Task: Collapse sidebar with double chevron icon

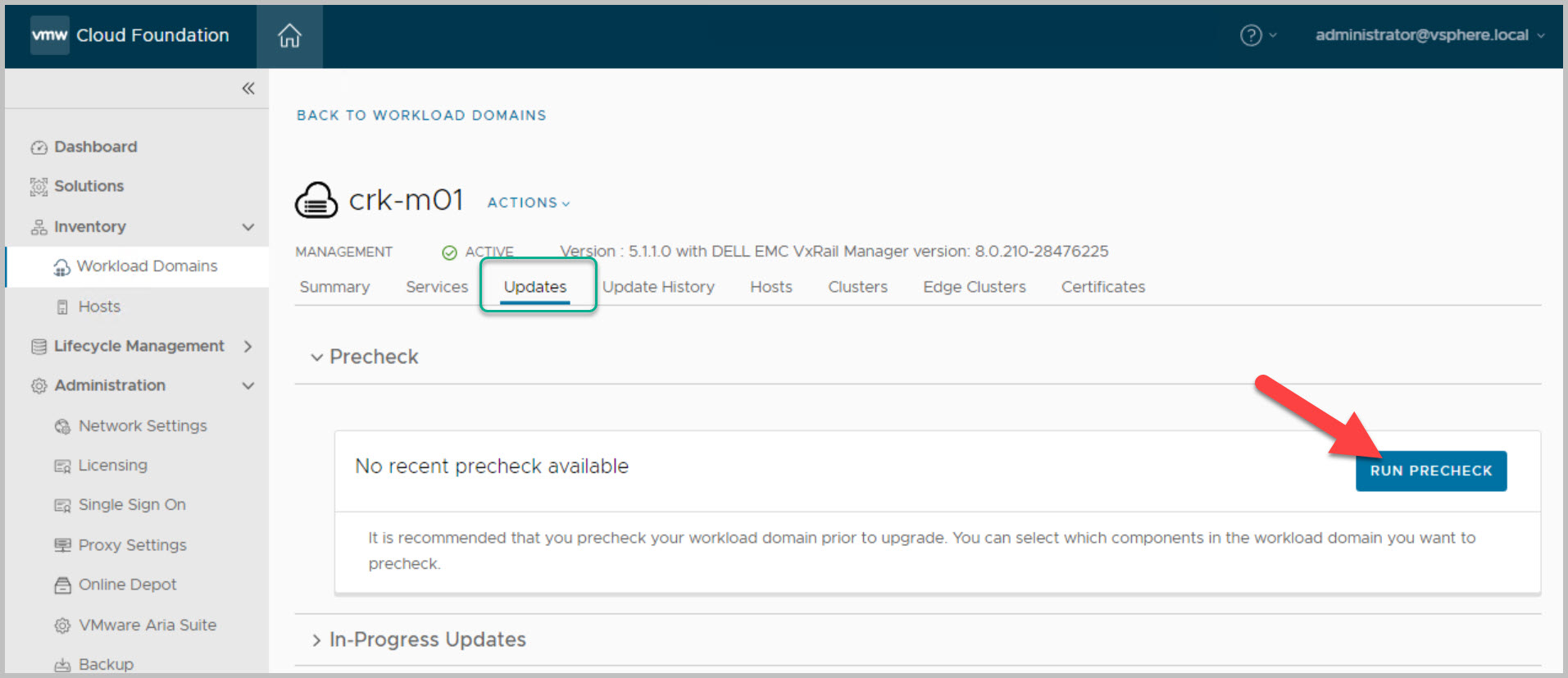Action: point(248,89)
